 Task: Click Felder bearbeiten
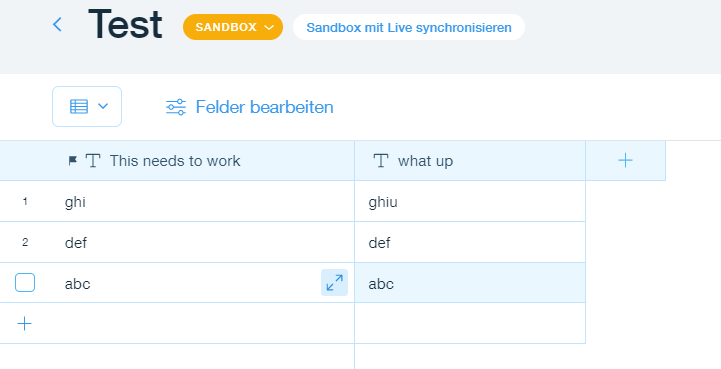[264, 107]
